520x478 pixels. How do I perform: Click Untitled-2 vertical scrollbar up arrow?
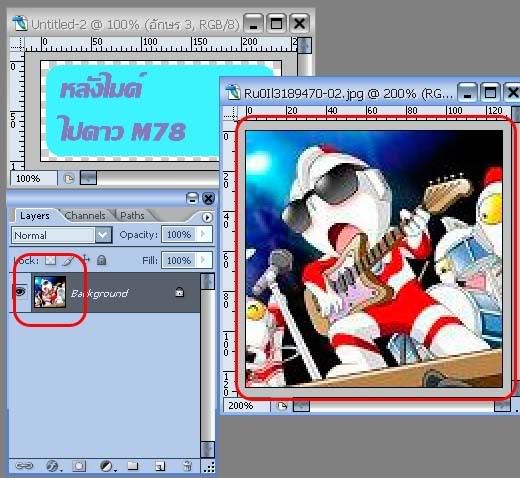304,45
